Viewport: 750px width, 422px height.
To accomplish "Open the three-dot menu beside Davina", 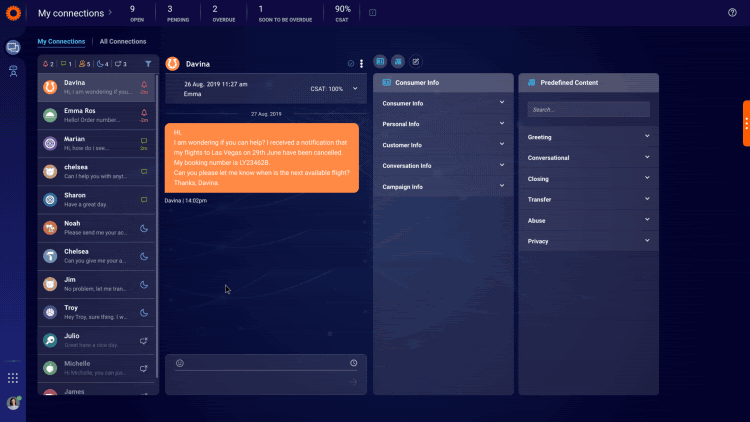I will click(362, 64).
